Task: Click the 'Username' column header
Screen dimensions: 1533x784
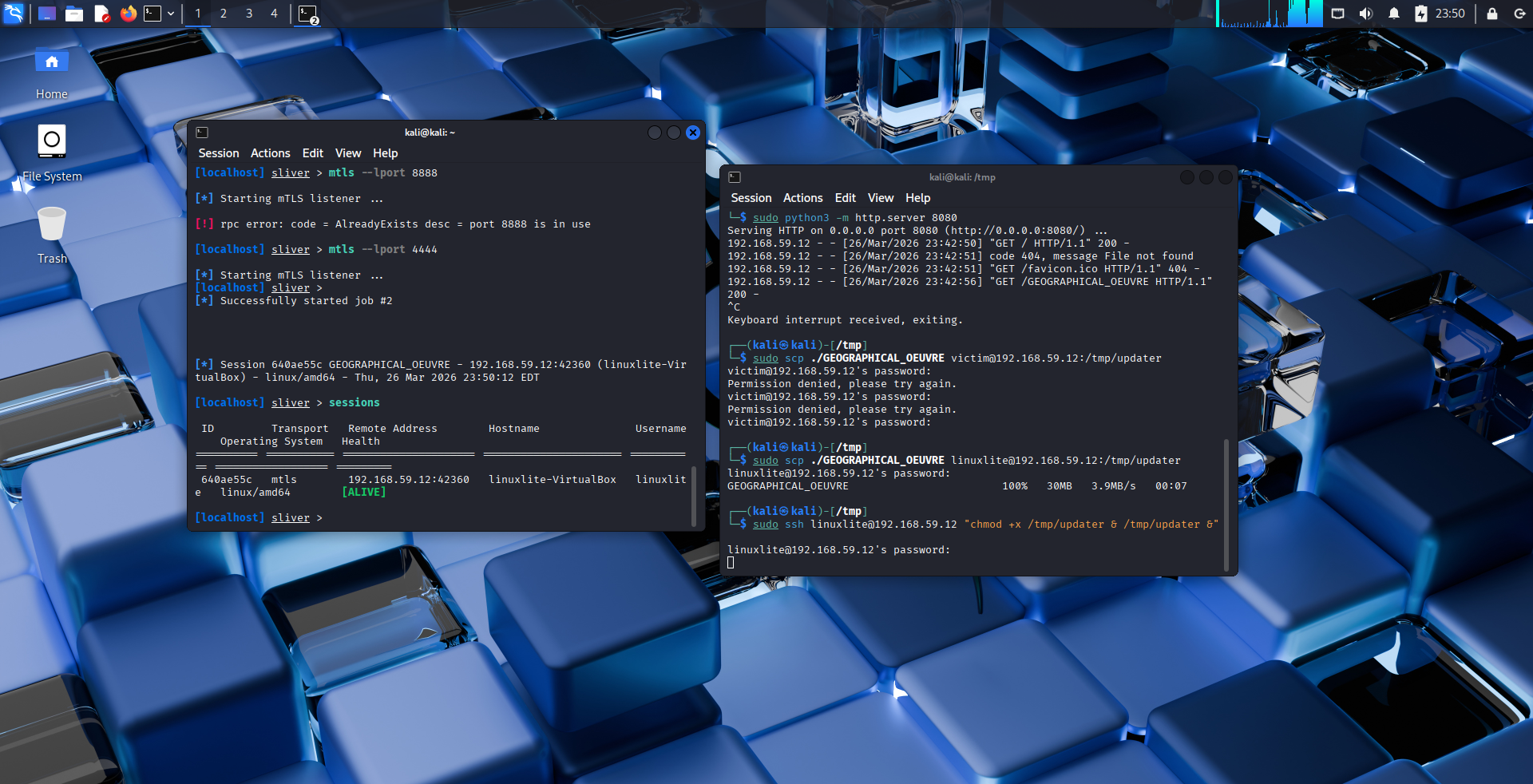Action: 661,429
